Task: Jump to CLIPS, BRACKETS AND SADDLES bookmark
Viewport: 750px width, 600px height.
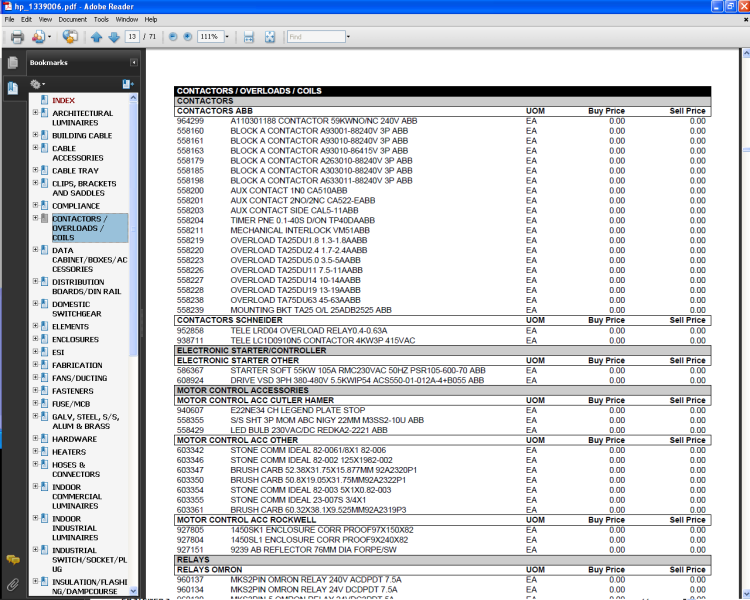Action: [x=84, y=188]
